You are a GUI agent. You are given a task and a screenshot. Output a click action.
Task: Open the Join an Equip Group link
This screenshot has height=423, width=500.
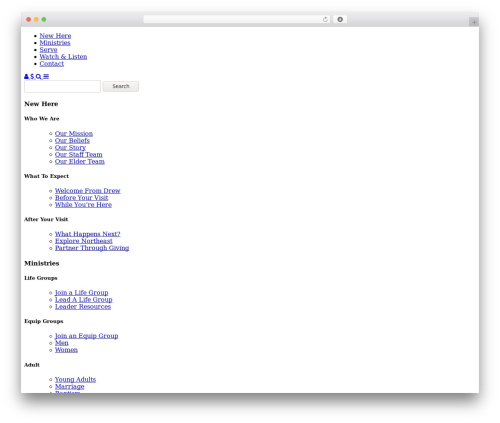point(87,336)
